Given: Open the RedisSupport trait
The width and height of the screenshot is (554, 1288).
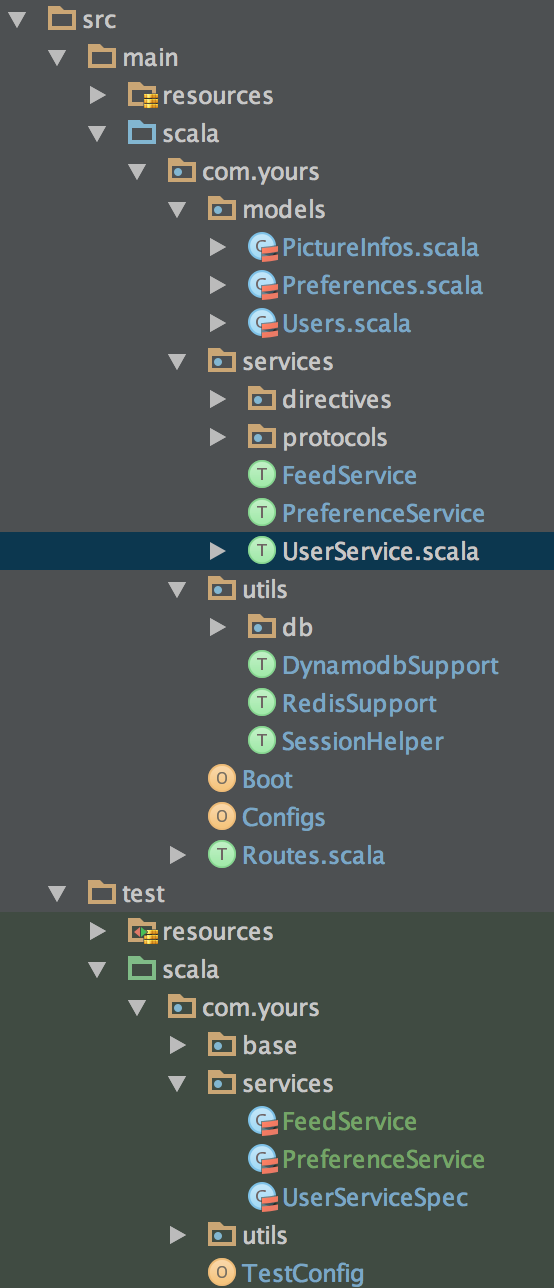Looking at the screenshot, I should point(359,703).
